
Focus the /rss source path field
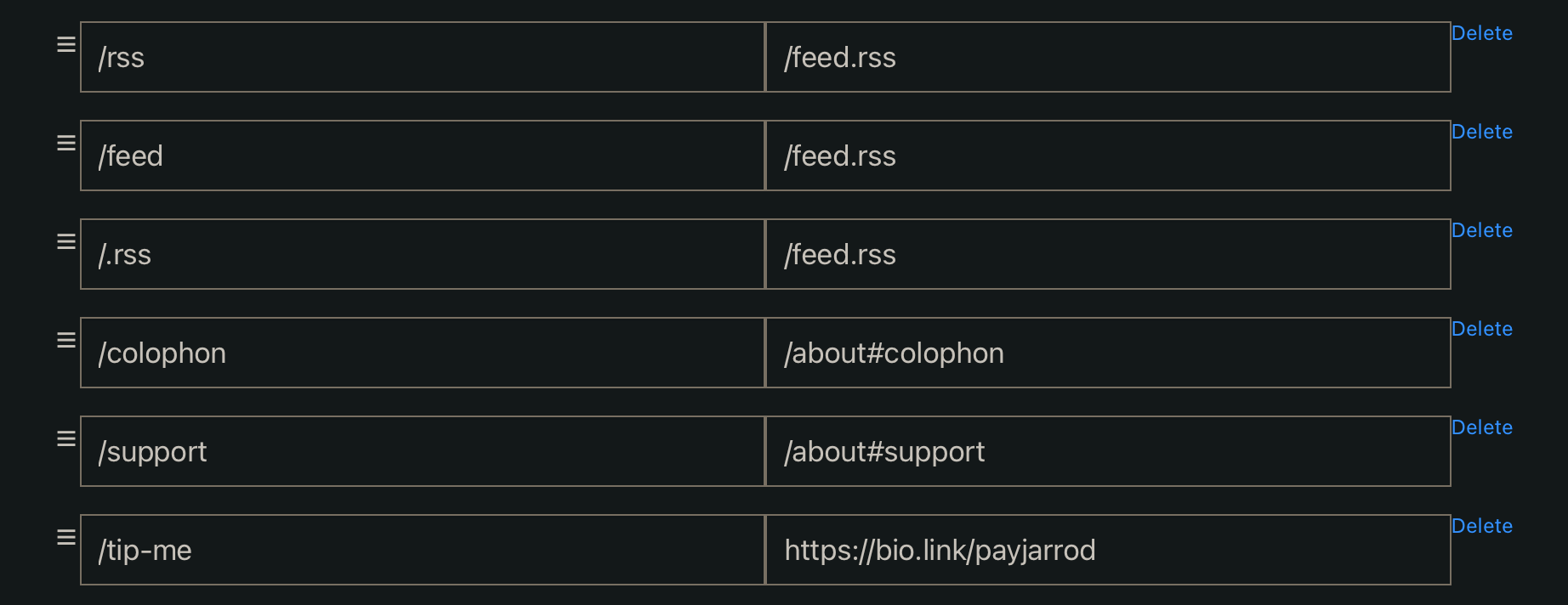[423, 57]
